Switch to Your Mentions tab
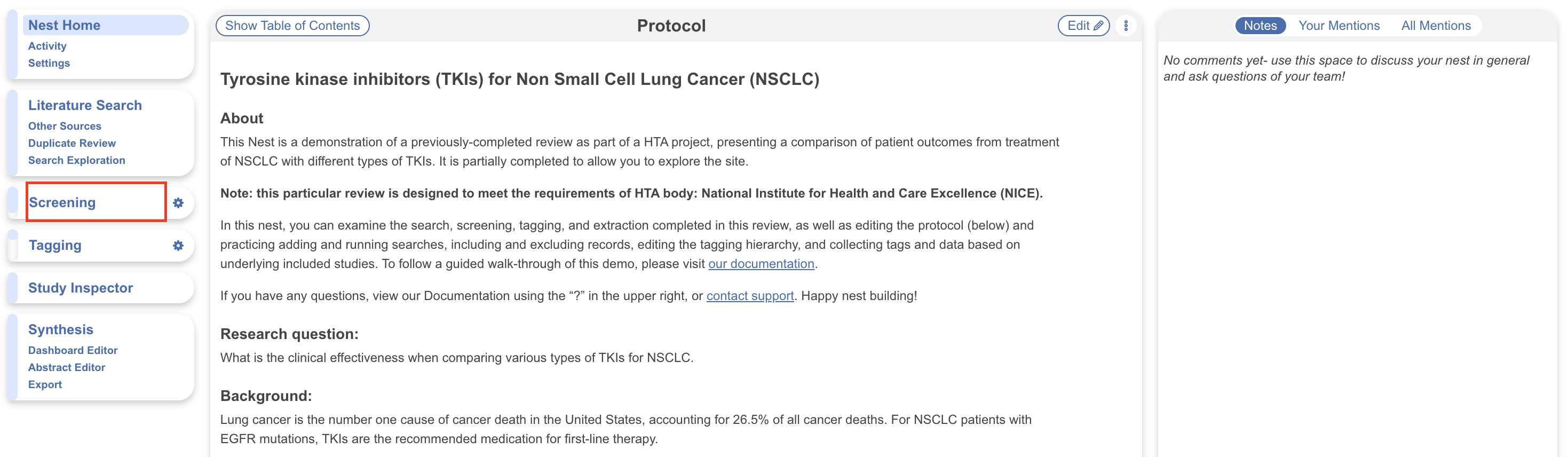 coord(1339,26)
